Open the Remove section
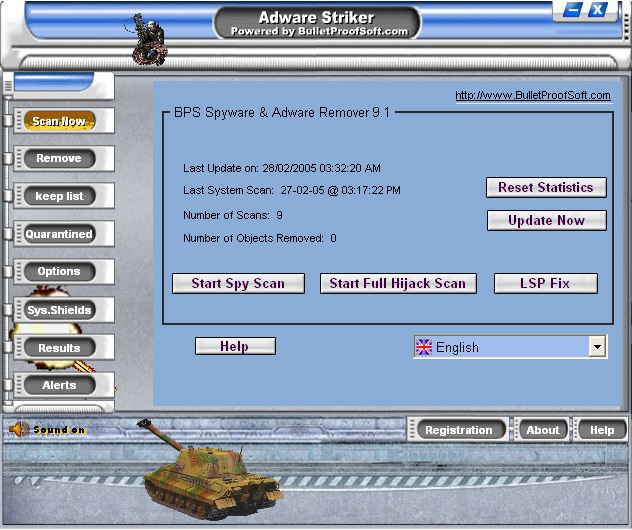The height and width of the screenshot is (530, 632). click(x=60, y=158)
